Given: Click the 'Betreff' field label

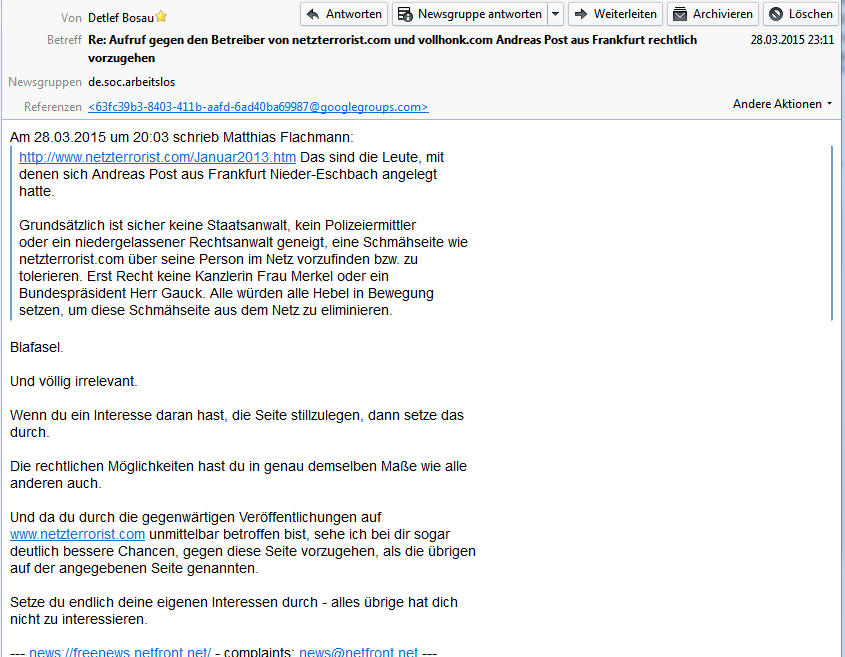Looking at the screenshot, I should [x=64, y=40].
